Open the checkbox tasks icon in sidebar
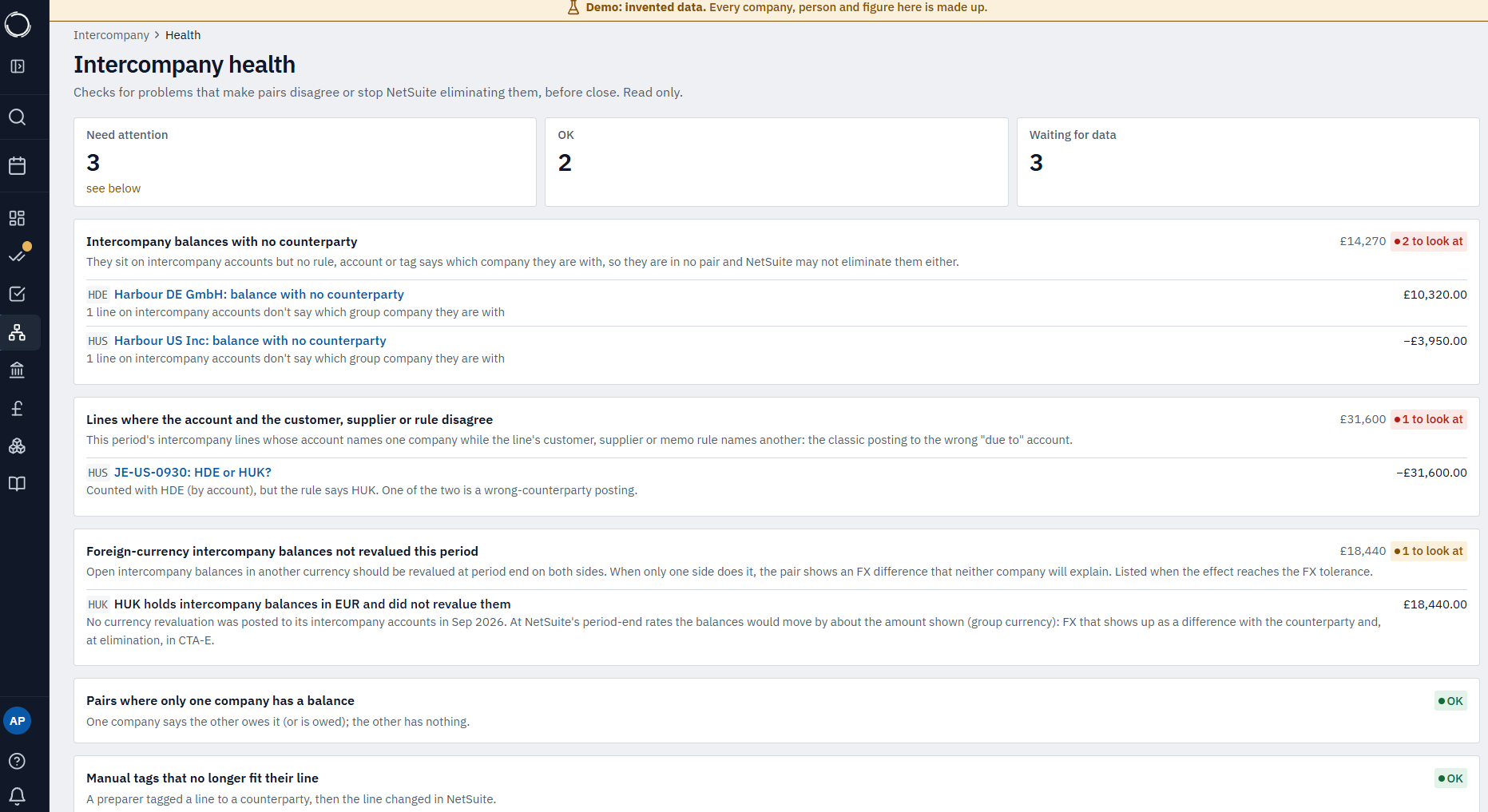 click(18, 294)
